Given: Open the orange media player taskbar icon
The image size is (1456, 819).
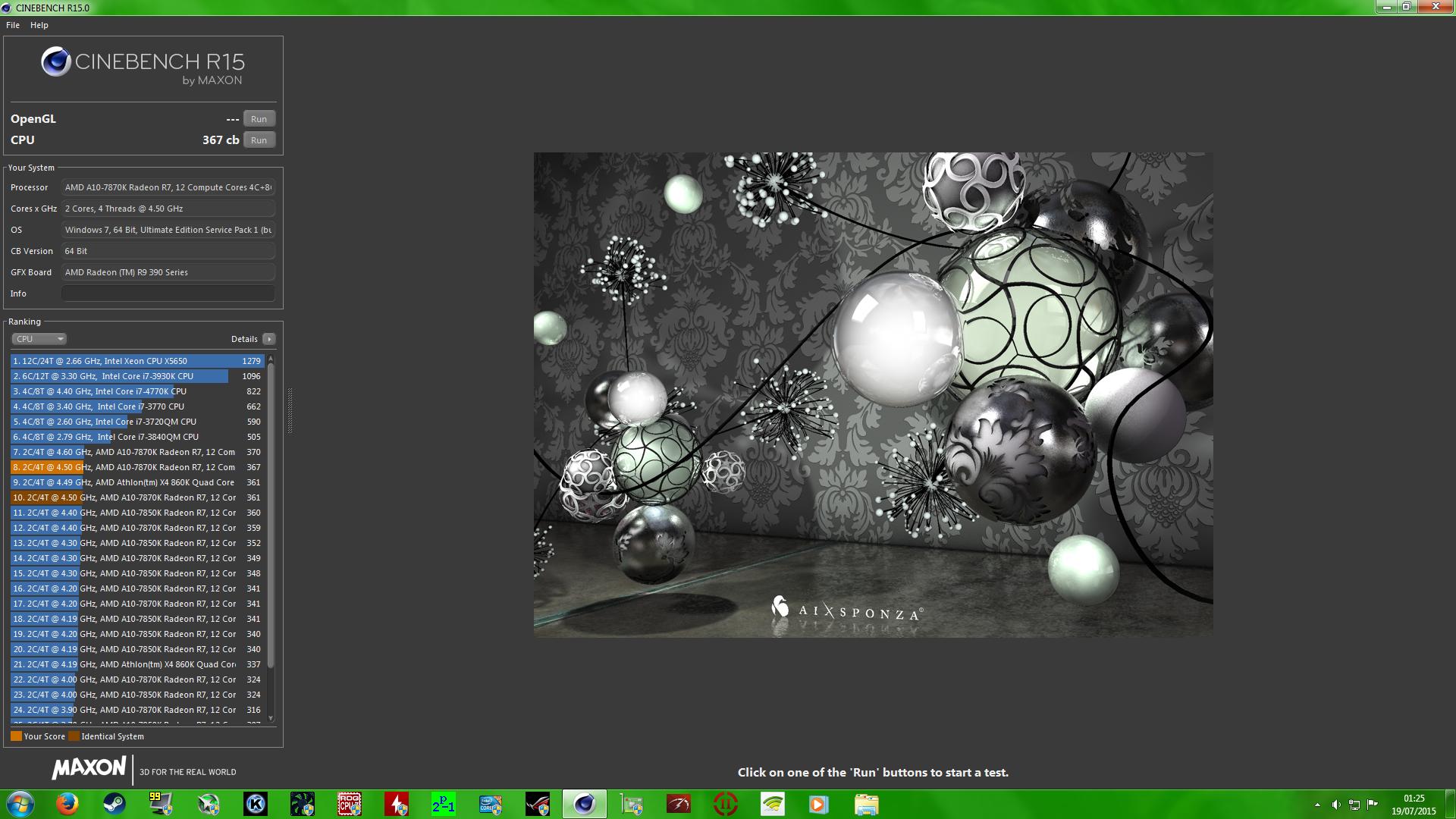Looking at the screenshot, I should [820, 805].
